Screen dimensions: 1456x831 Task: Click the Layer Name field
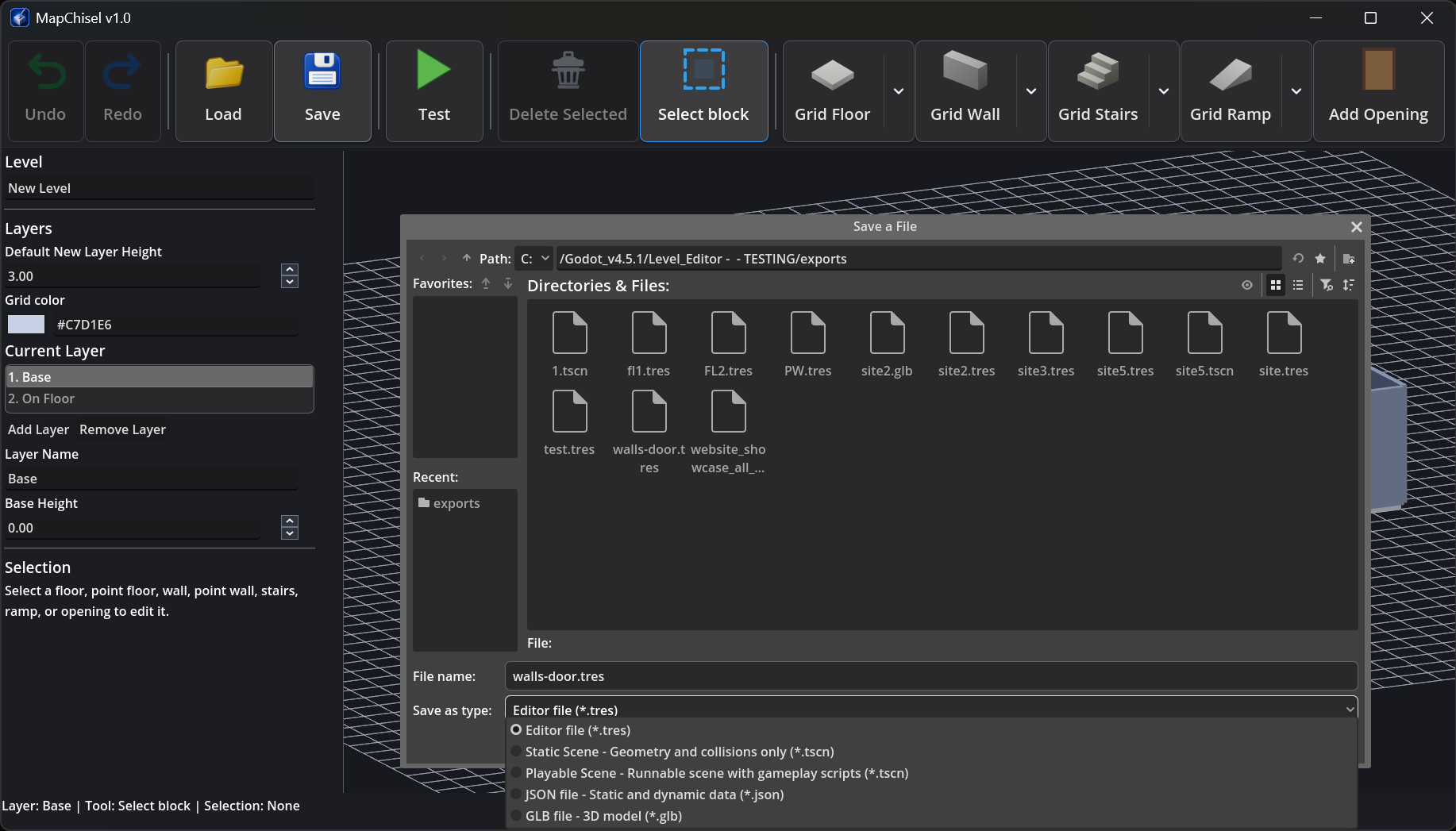(x=152, y=479)
